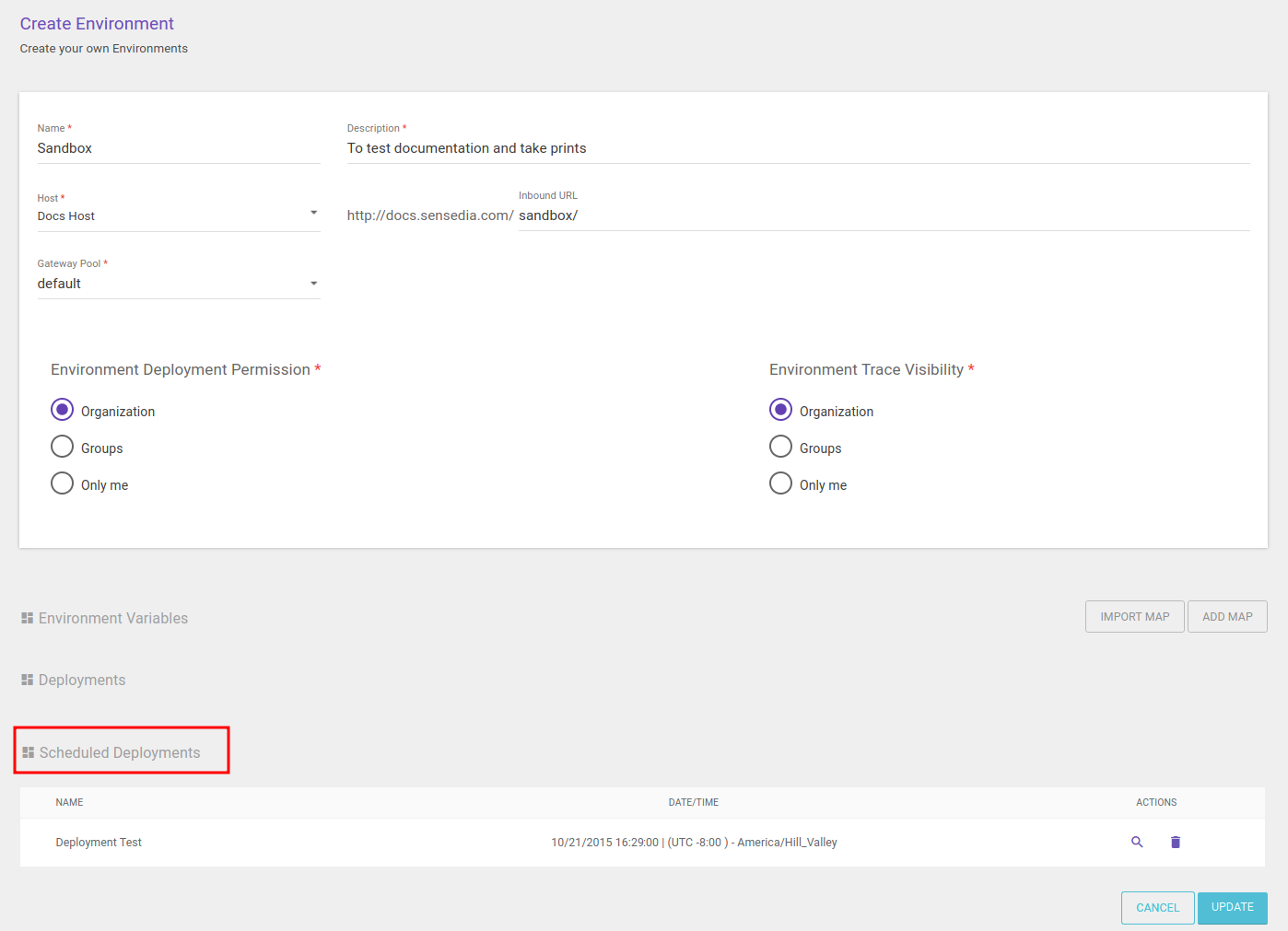Delete Deployment Test with the trash icon
1288x931 pixels.
(1176, 842)
